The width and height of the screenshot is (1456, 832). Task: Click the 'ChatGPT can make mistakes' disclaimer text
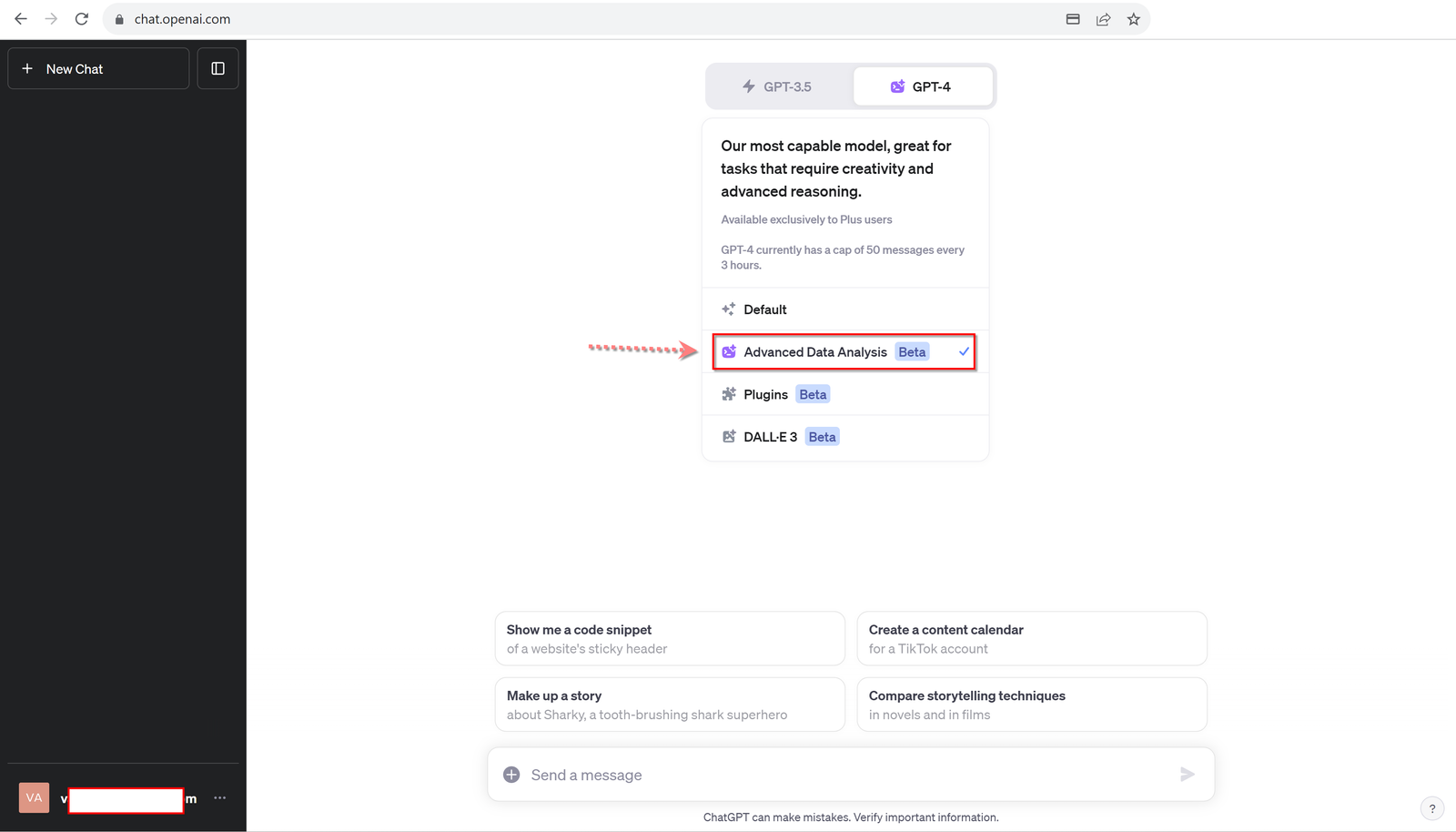[x=851, y=817]
